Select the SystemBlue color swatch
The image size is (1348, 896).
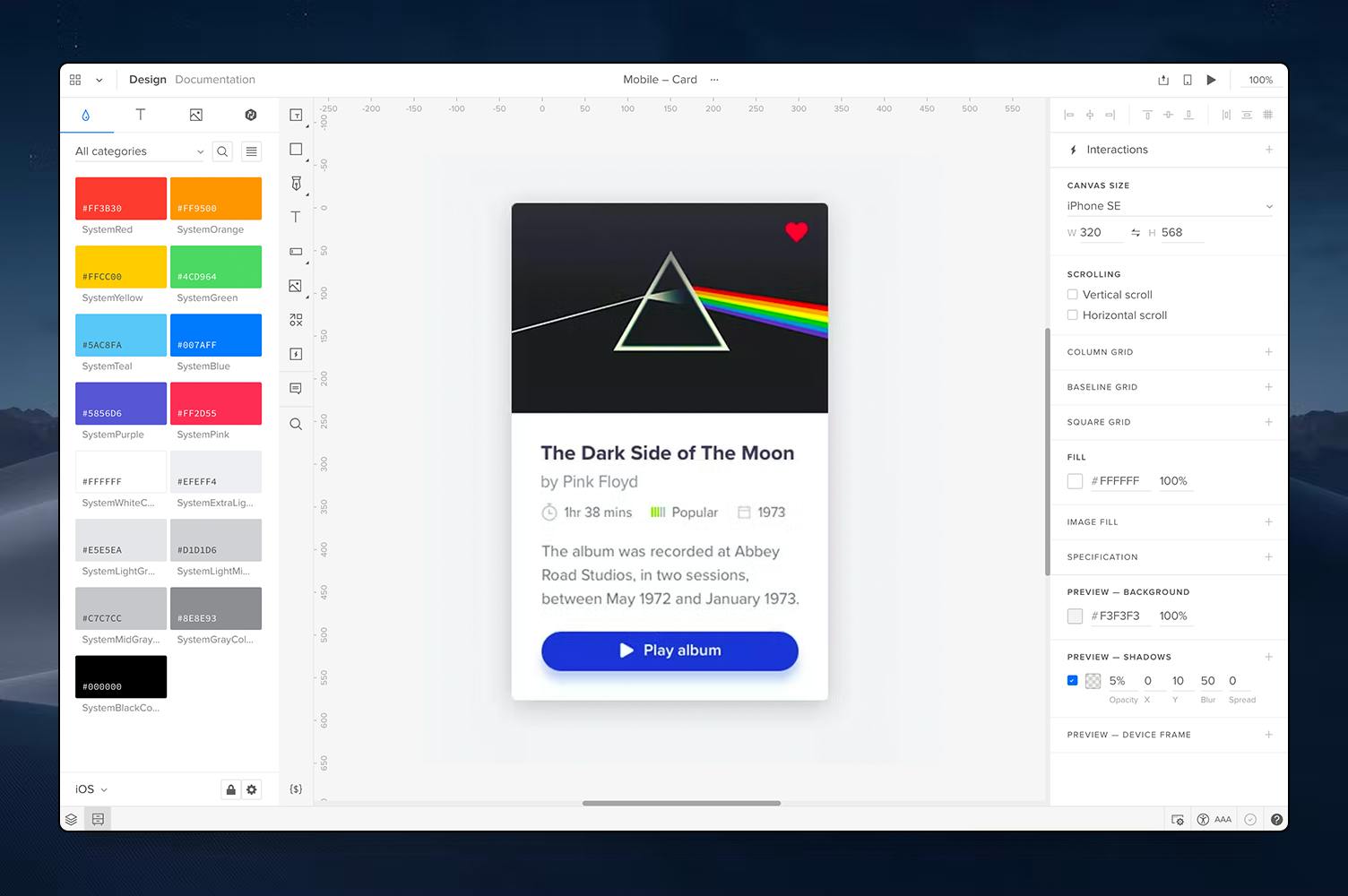pos(215,335)
